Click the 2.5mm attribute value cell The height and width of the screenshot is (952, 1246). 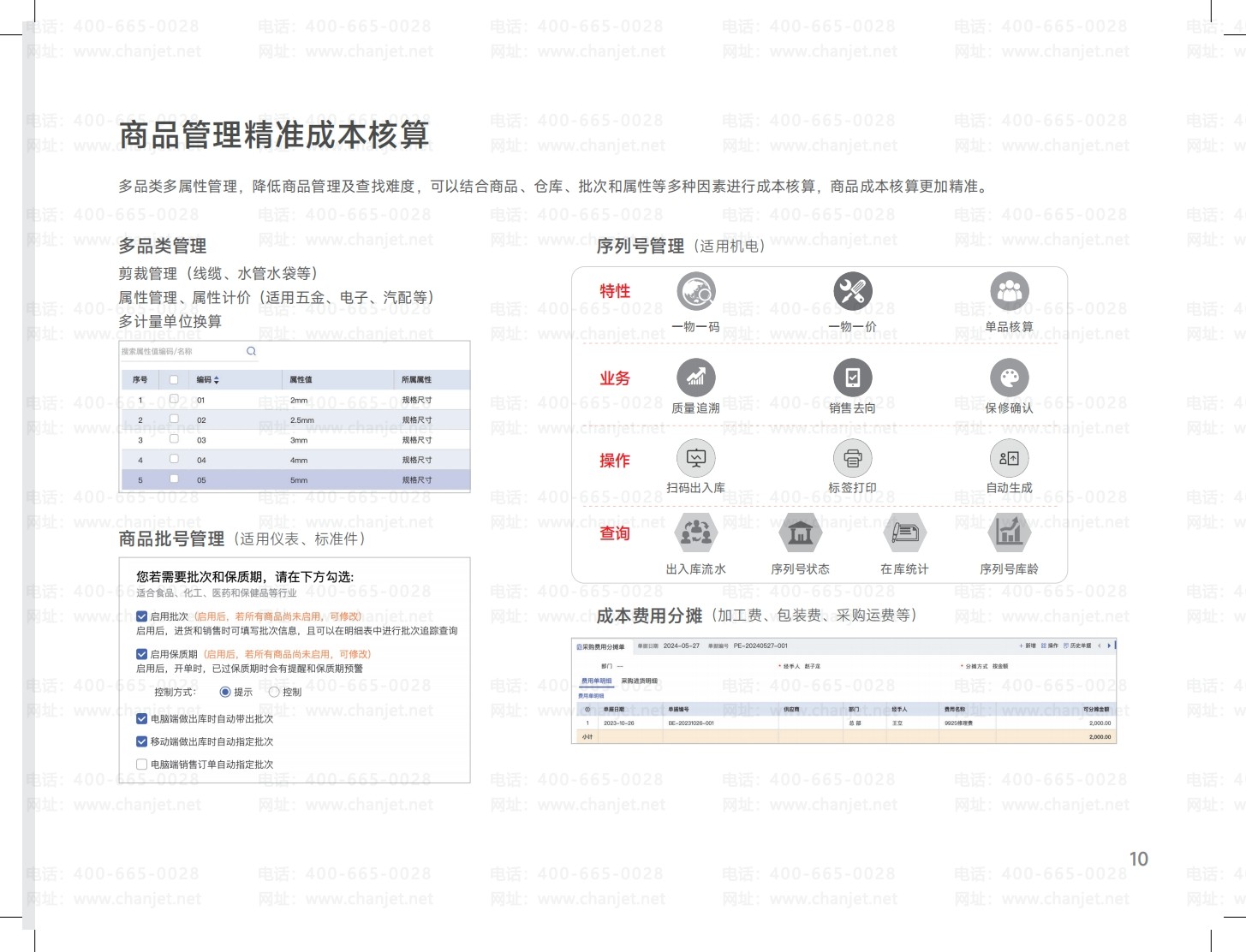[302, 420]
